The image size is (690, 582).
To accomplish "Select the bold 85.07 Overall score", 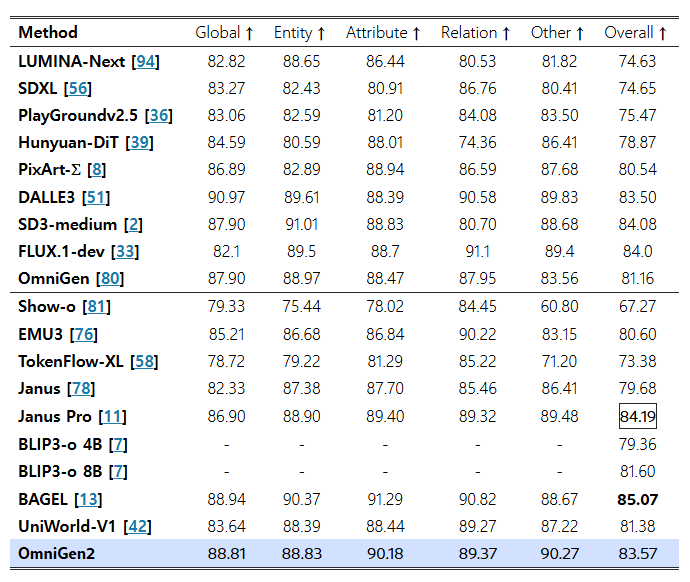I will pos(638,499).
